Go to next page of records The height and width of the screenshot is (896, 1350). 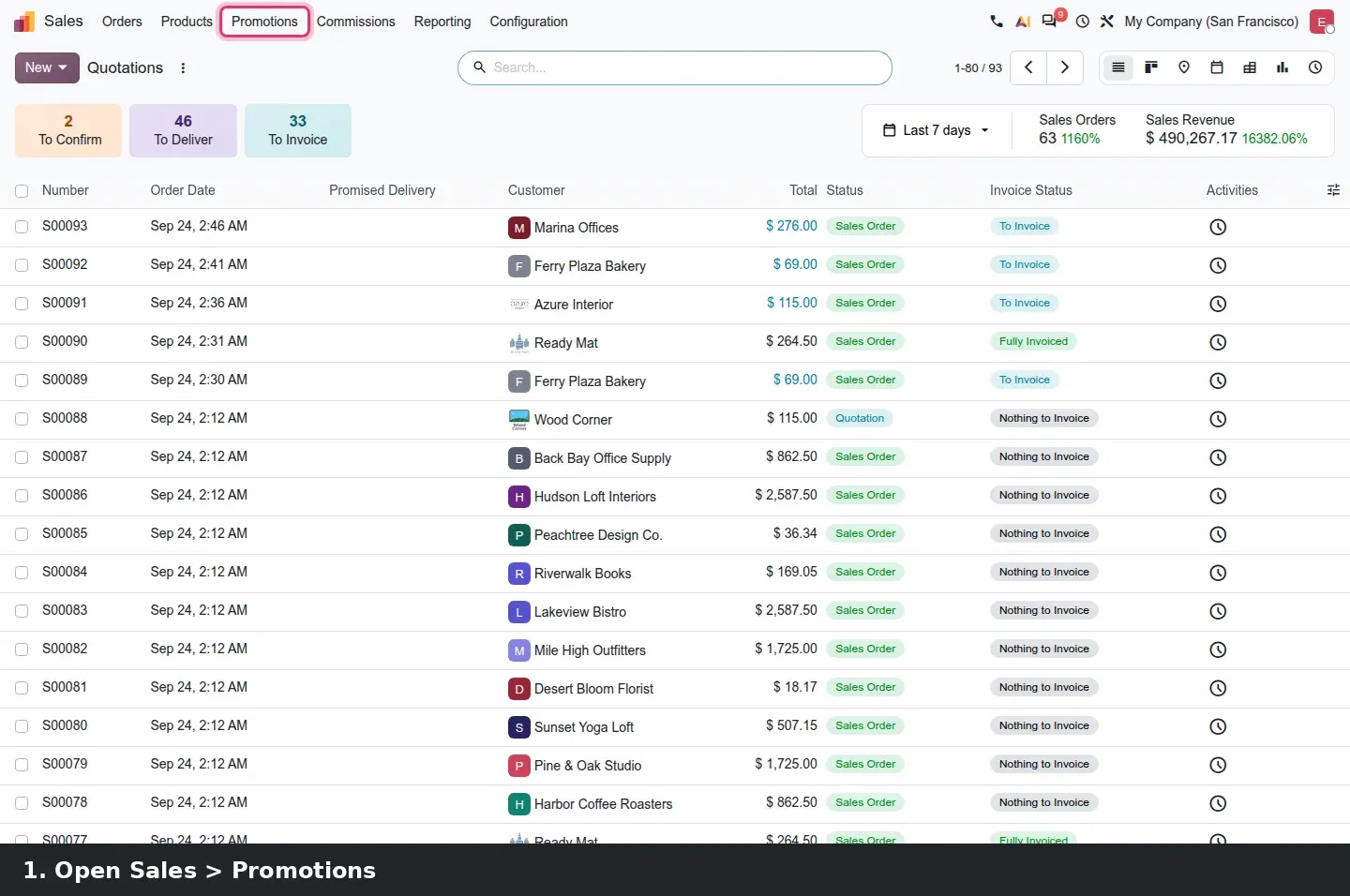pos(1065,67)
